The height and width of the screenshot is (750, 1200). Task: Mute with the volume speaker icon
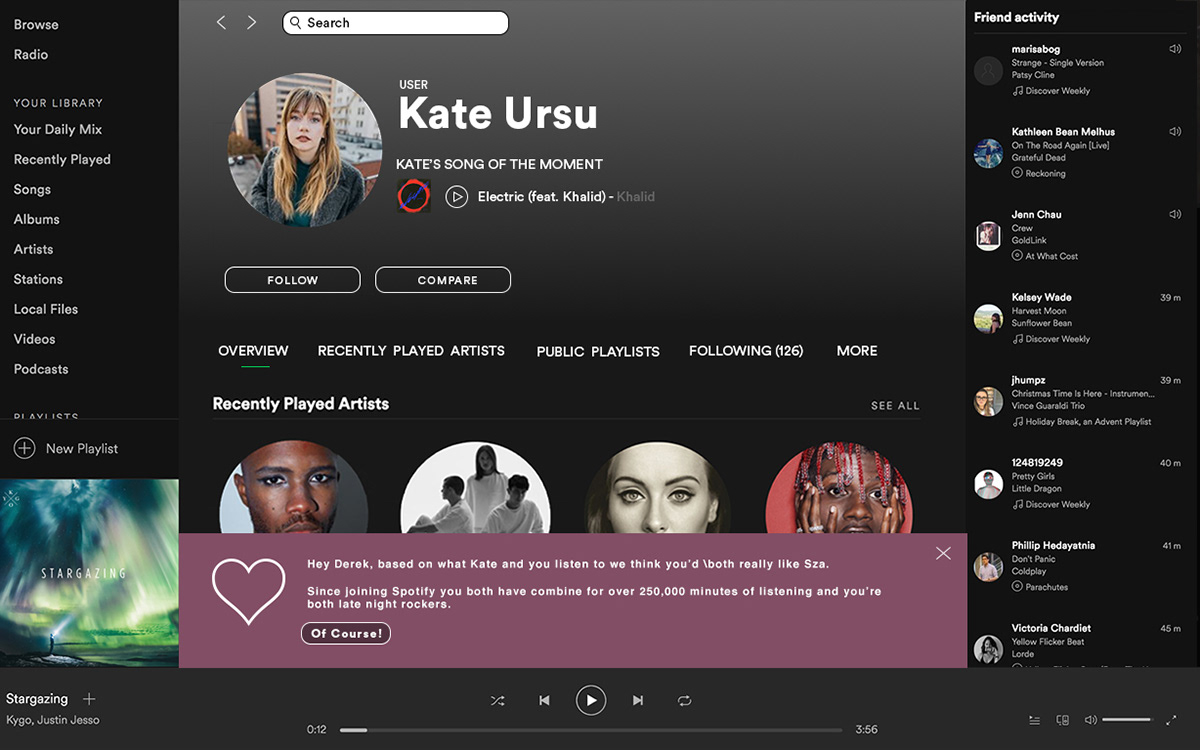(x=1091, y=720)
